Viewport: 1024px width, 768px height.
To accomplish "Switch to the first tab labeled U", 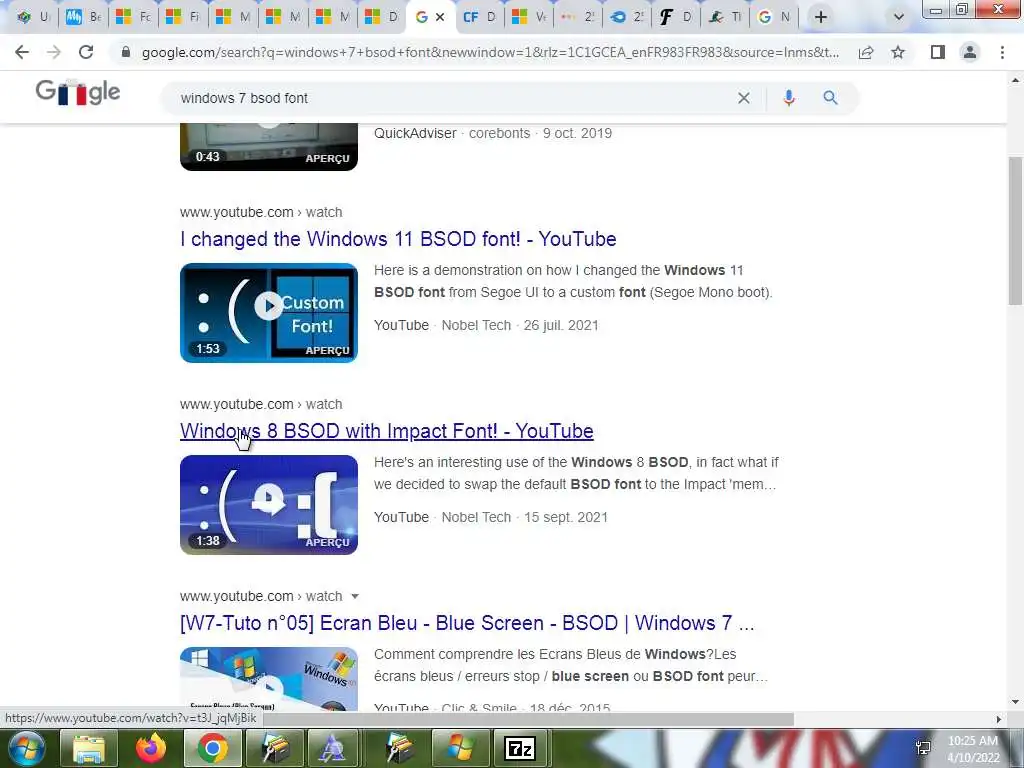I will (x=33, y=17).
